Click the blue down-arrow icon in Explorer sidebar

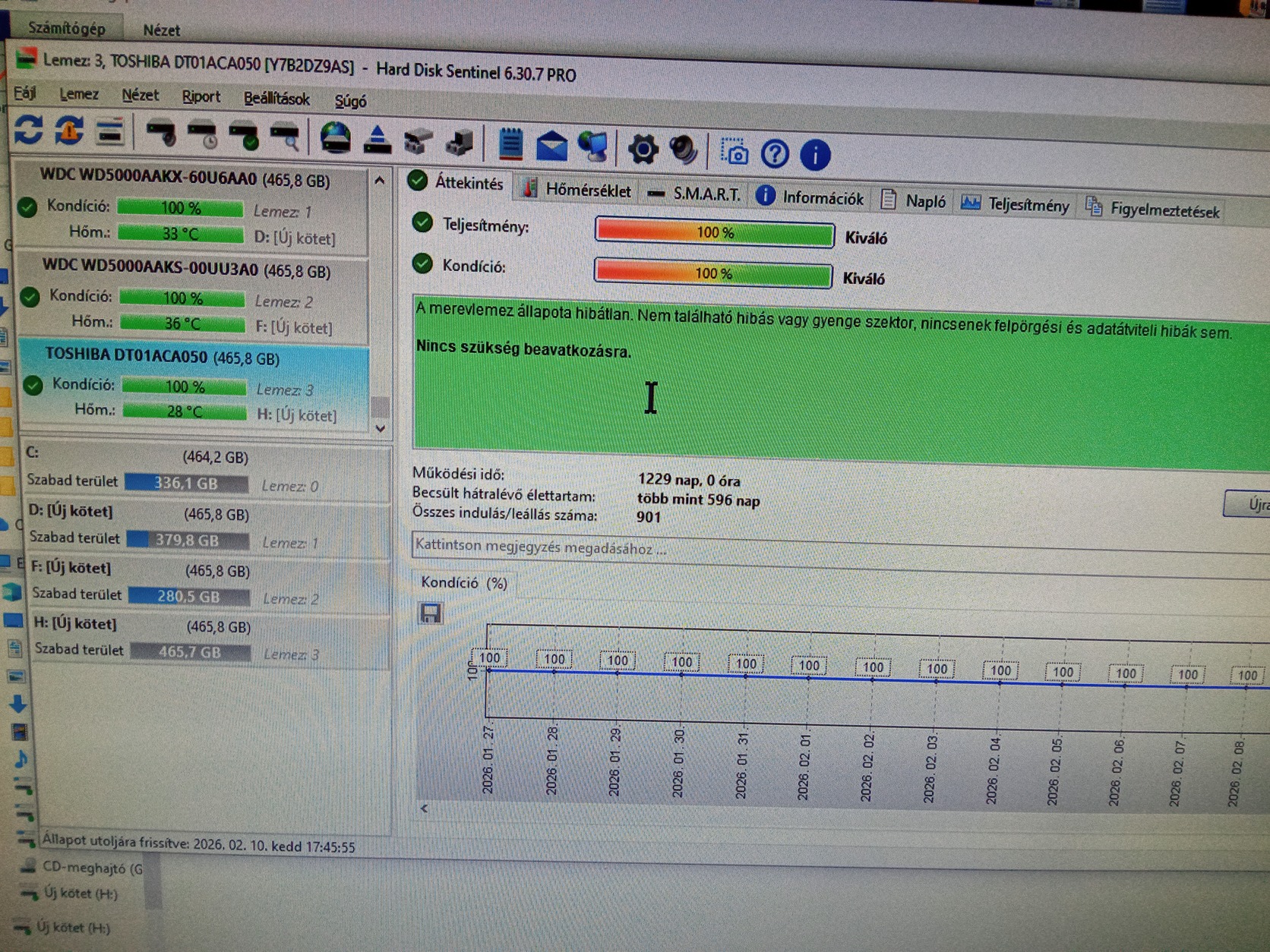tap(18, 703)
